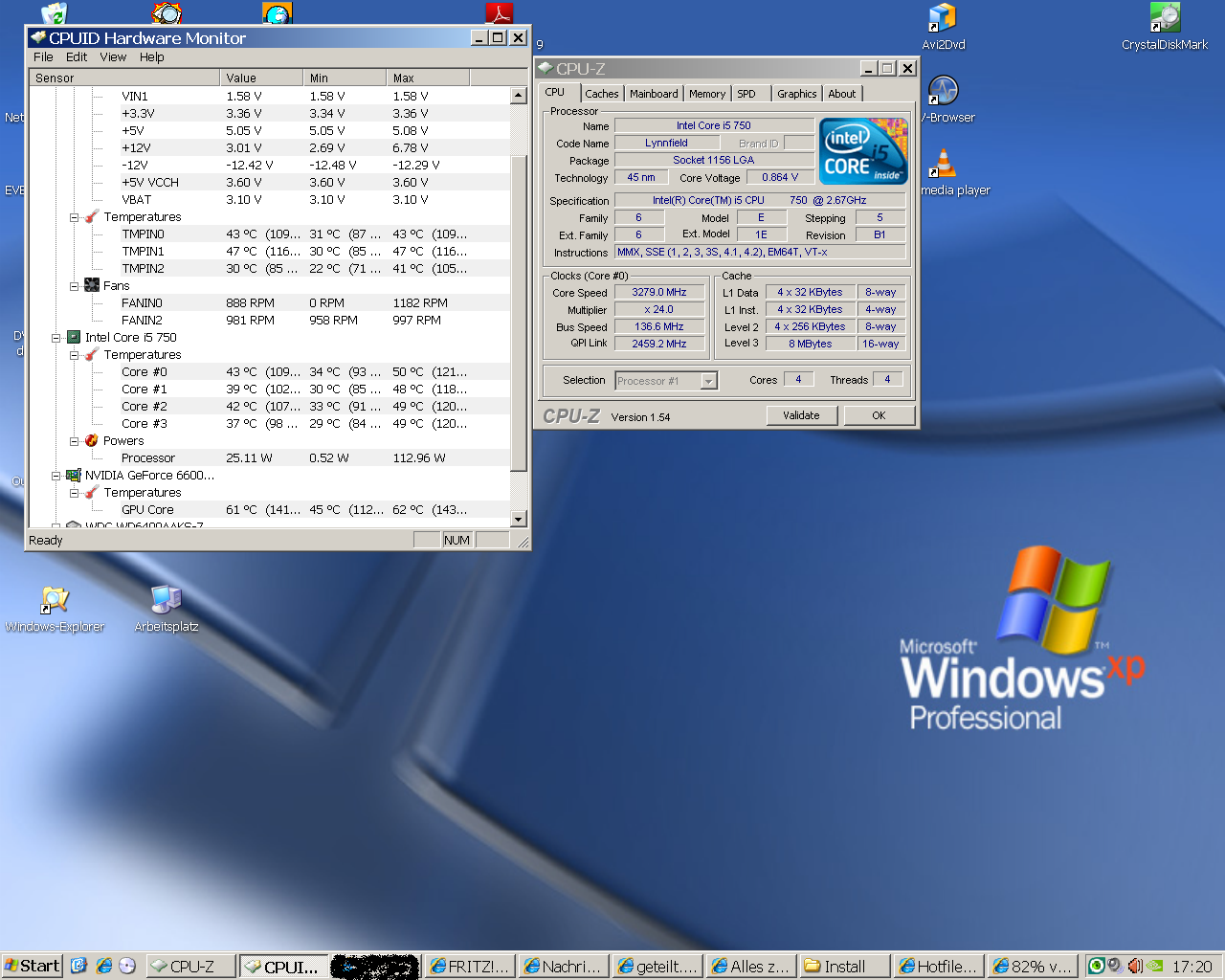The height and width of the screenshot is (980, 1225).
Task: Click the Value column header
Action: (x=260, y=78)
